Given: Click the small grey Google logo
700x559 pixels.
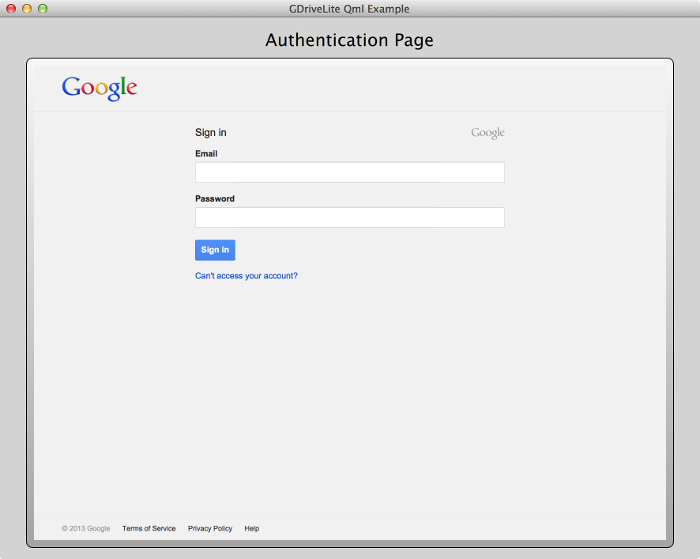Looking at the screenshot, I should click(488, 133).
